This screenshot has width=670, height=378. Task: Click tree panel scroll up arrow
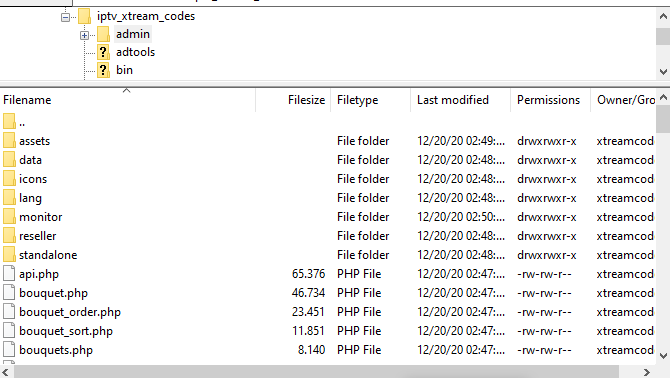(x=663, y=17)
